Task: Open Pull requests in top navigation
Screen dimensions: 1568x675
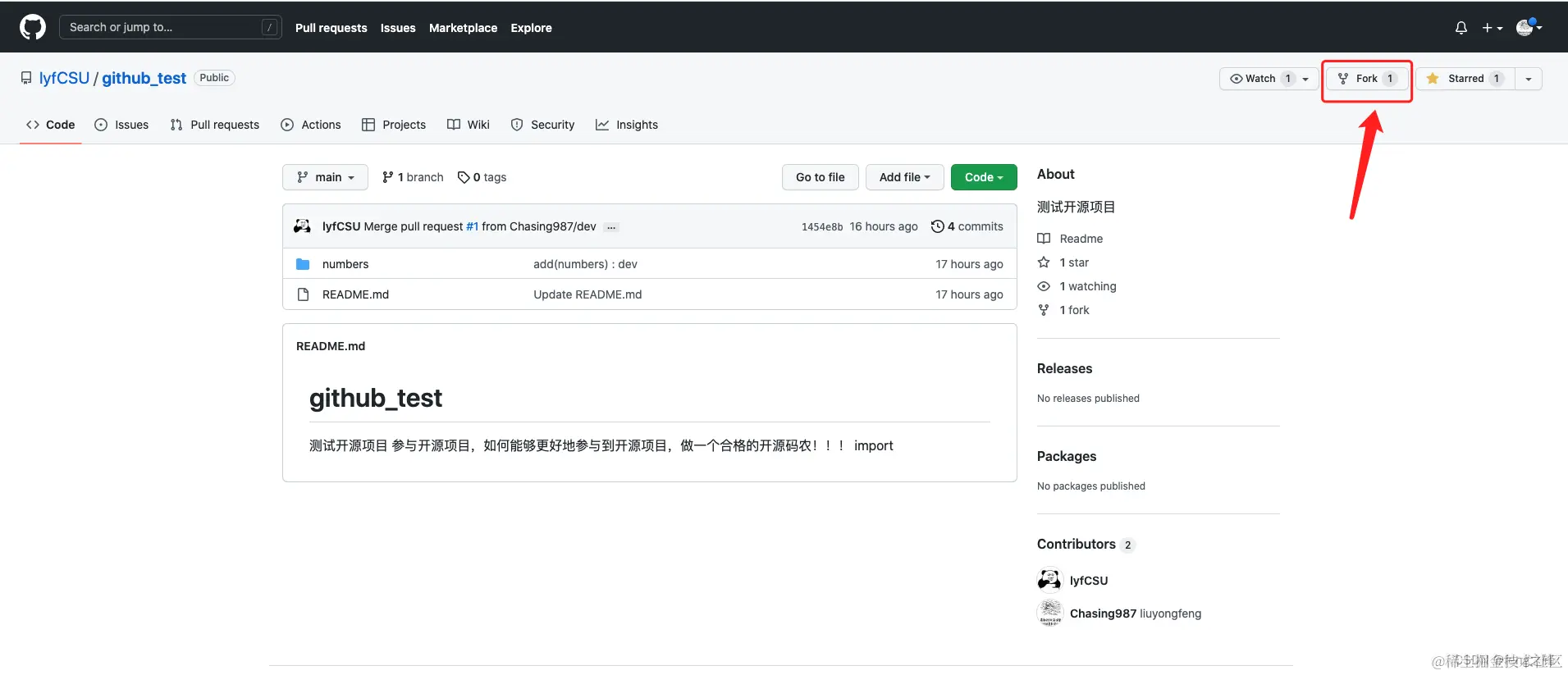Action: [x=331, y=28]
